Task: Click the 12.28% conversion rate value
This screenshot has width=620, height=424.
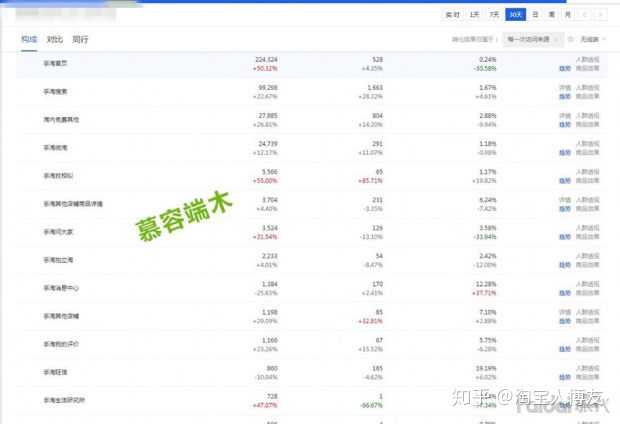Action: coord(487,284)
